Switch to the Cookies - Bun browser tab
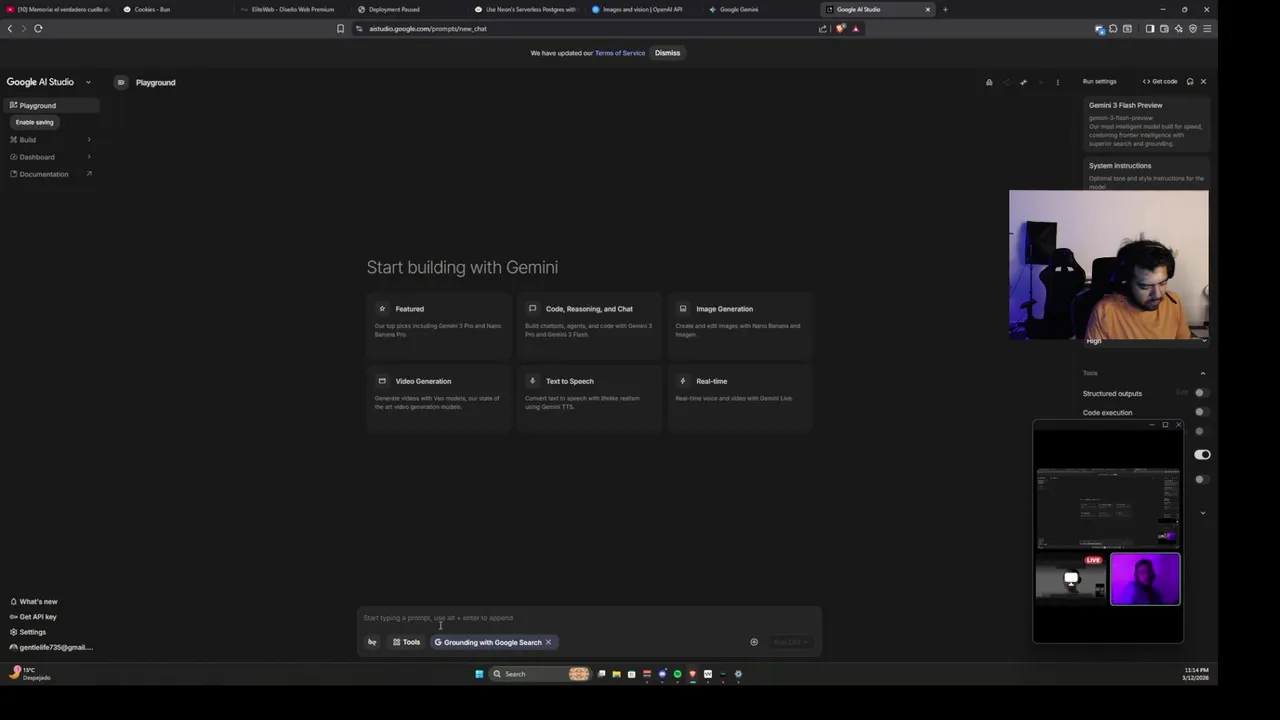Image resolution: width=1280 pixels, height=720 pixels. pos(172,9)
